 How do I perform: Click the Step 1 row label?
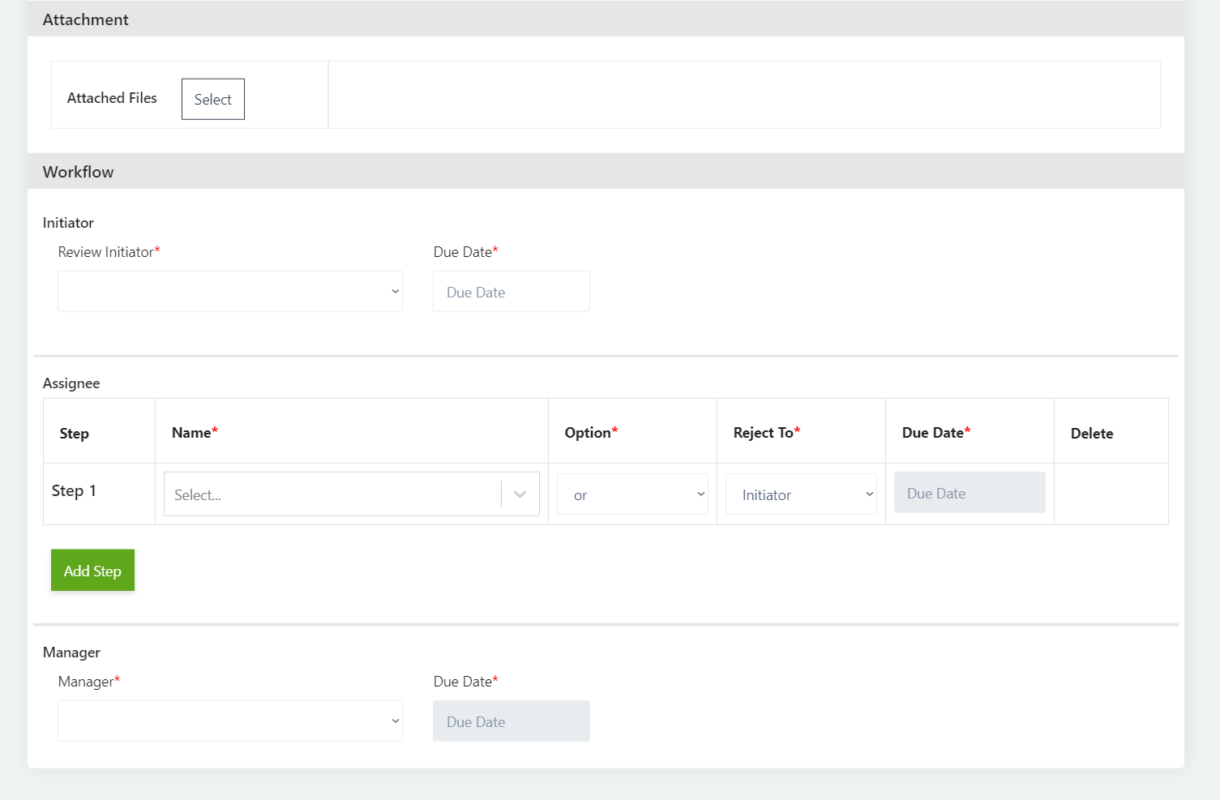coord(74,490)
